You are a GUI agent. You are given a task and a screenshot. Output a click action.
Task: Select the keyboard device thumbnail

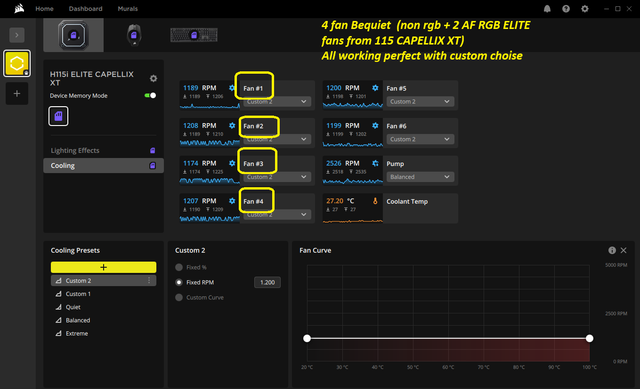point(194,35)
